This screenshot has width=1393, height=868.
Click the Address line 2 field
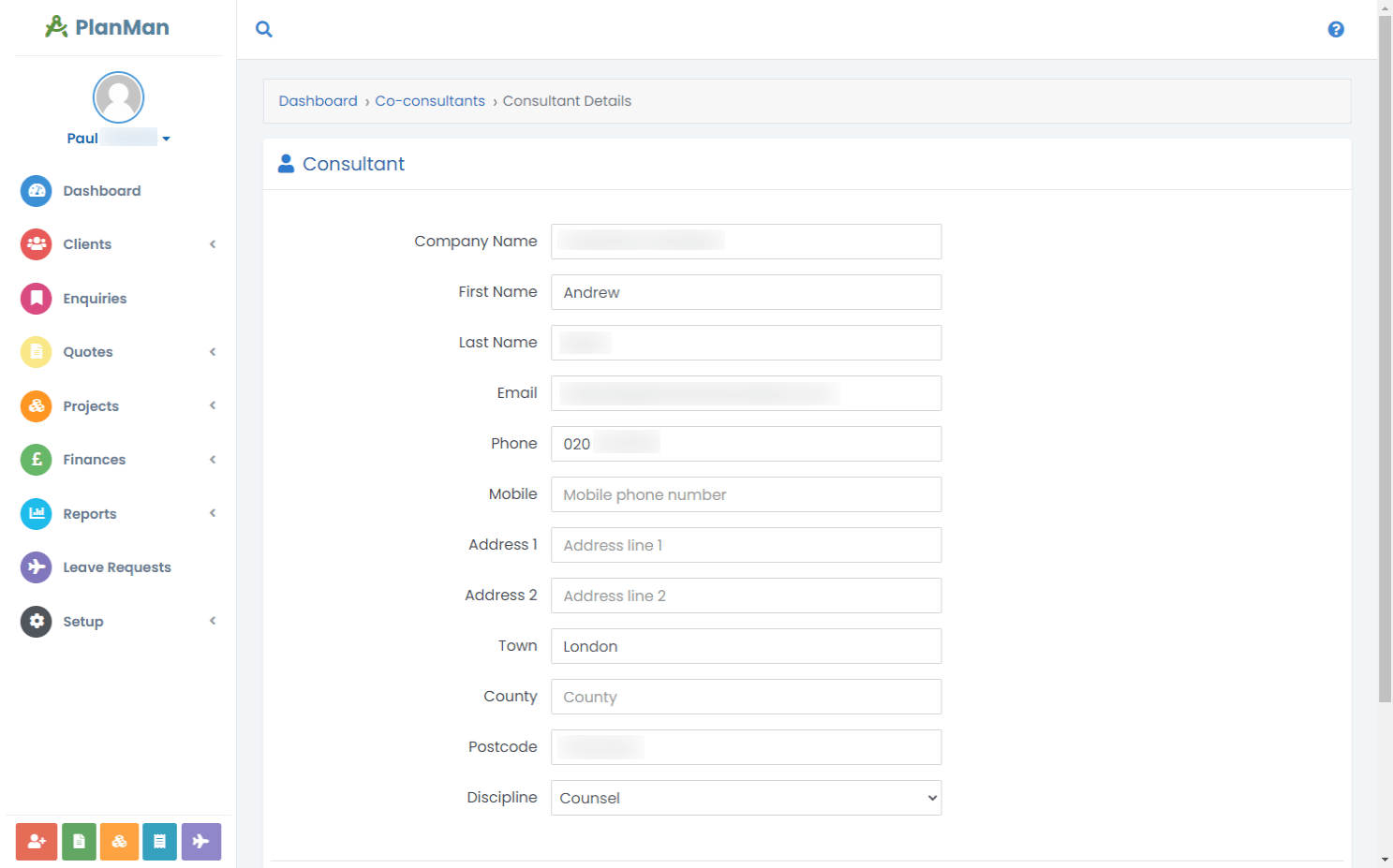tap(746, 596)
